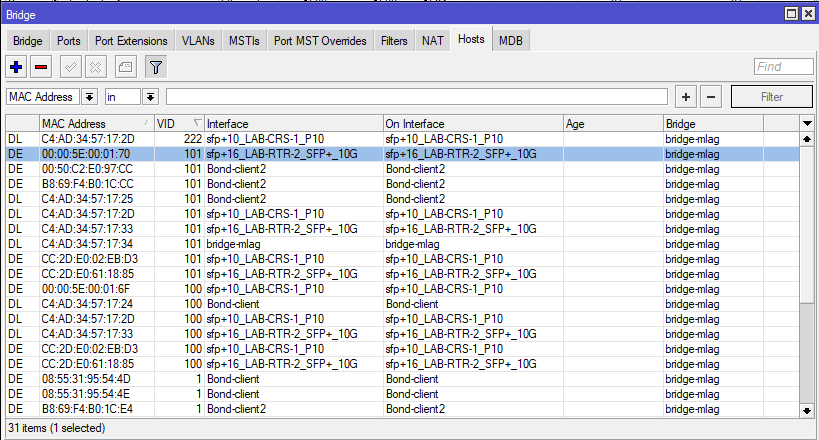Image resolution: width=819 pixels, height=440 pixels.
Task: Click the disable cross toolbar icon
Action: 96,67
